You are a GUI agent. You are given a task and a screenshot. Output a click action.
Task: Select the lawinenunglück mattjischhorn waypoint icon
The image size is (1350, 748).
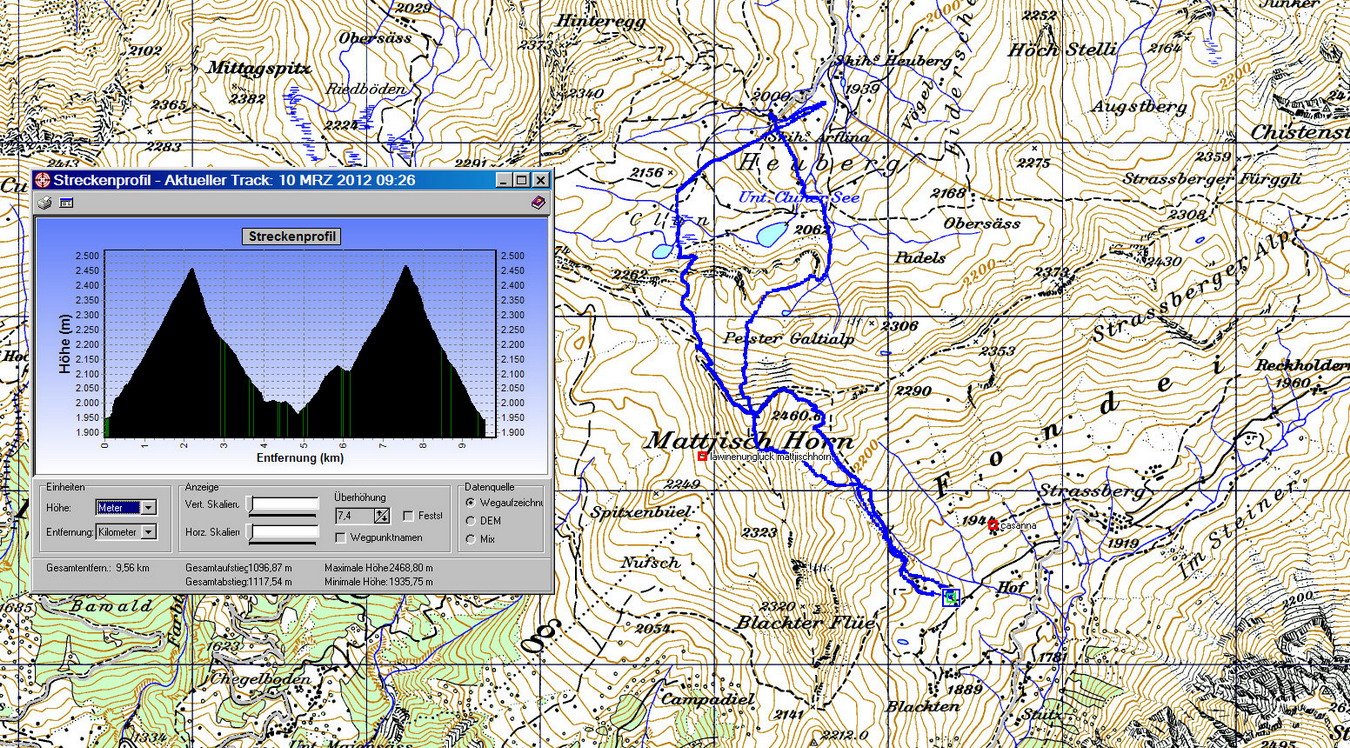702,457
